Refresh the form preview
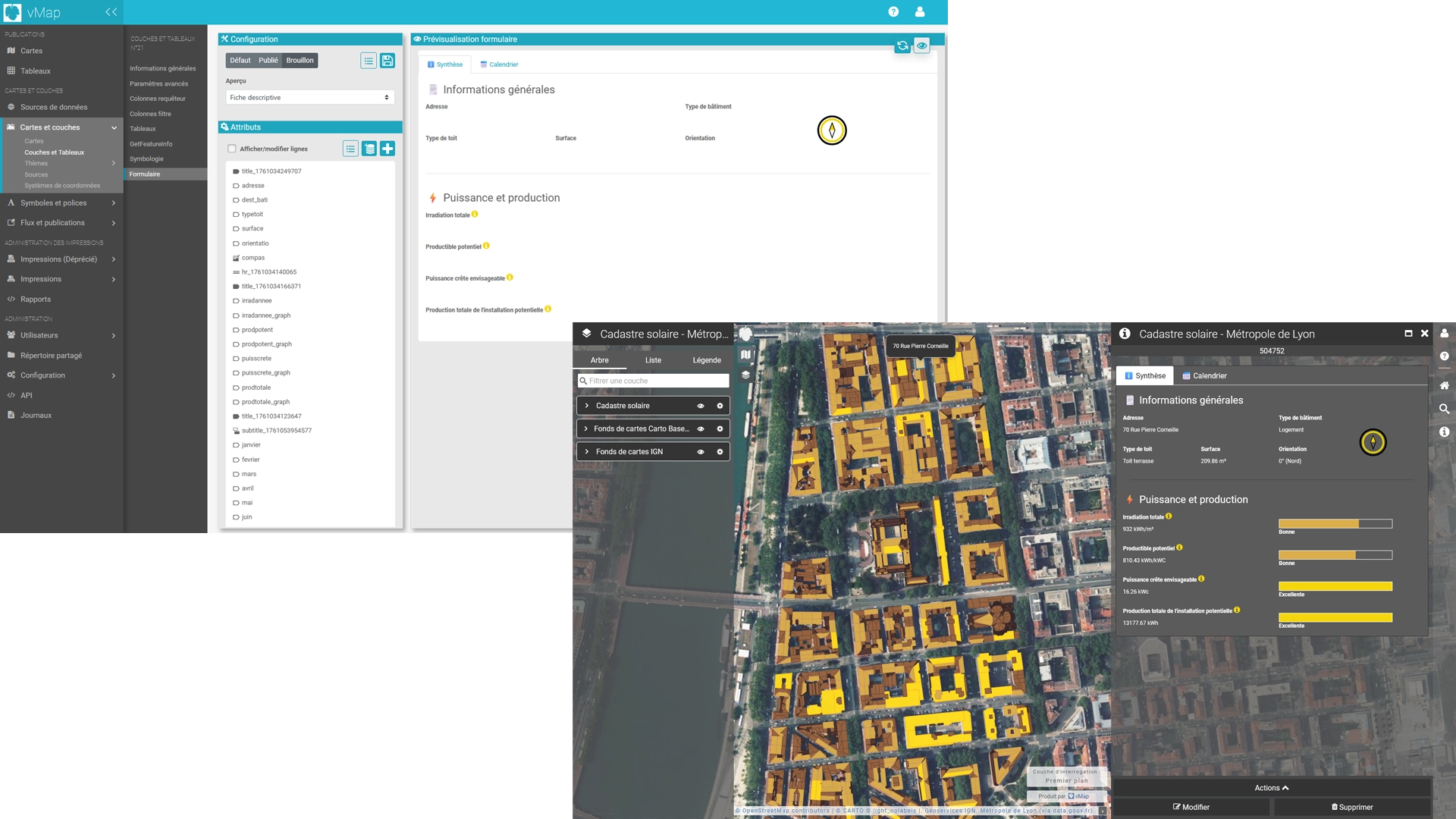Image resolution: width=1456 pixels, height=819 pixels. pyautogui.click(x=902, y=46)
